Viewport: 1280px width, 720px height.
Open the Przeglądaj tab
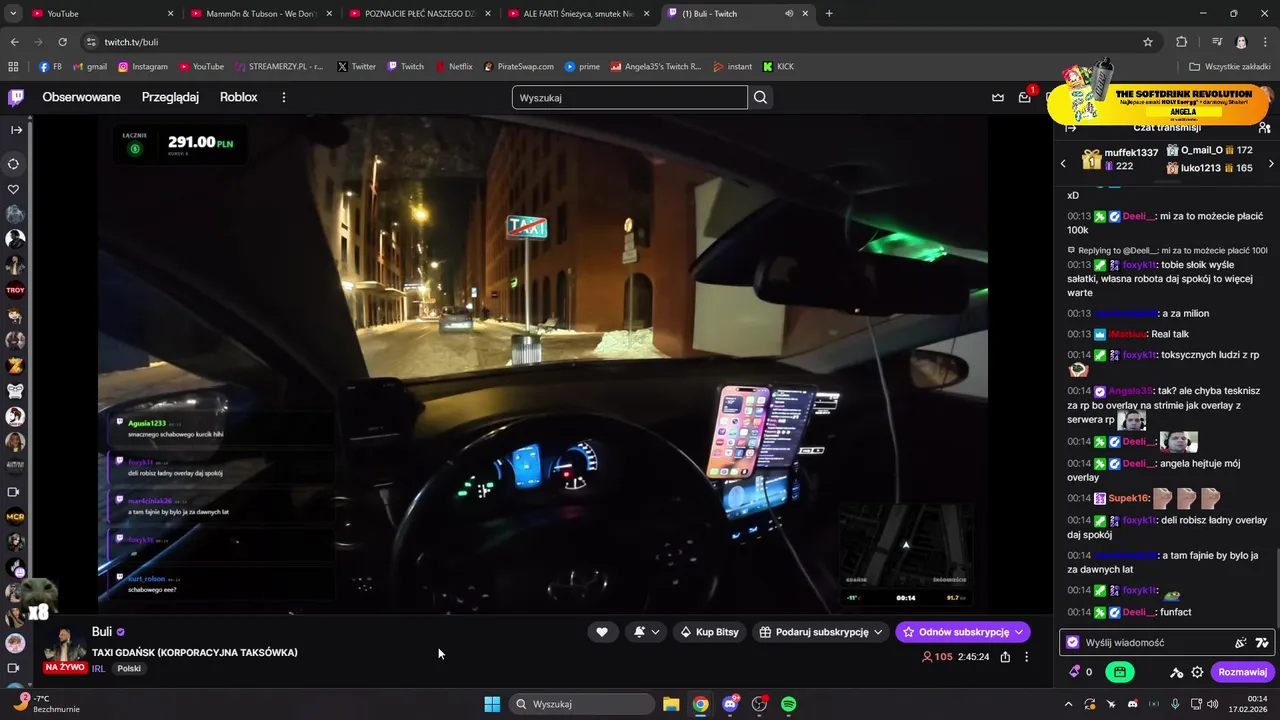[170, 97]
